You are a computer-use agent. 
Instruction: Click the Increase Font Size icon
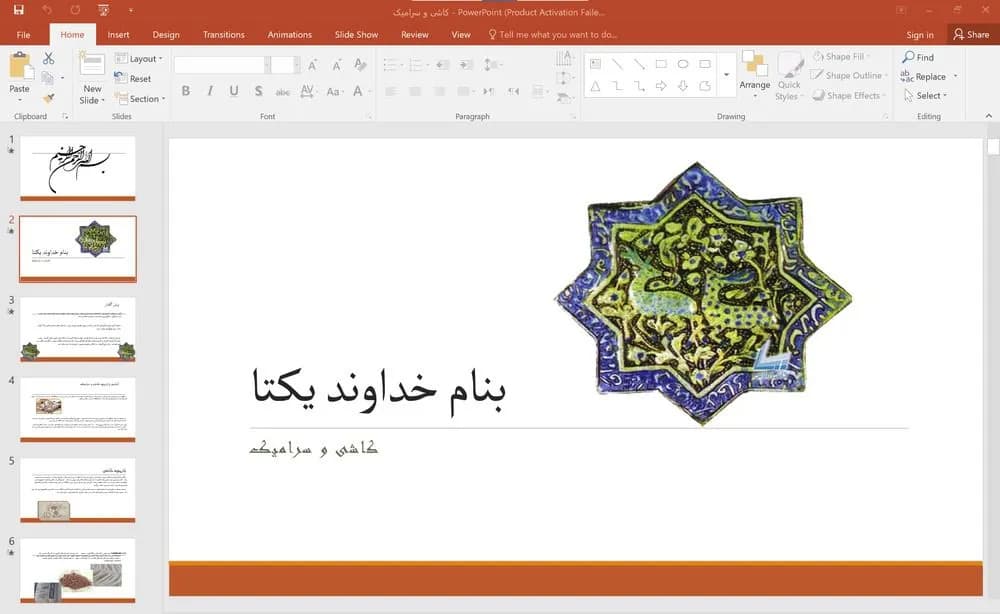pos(312,65)
